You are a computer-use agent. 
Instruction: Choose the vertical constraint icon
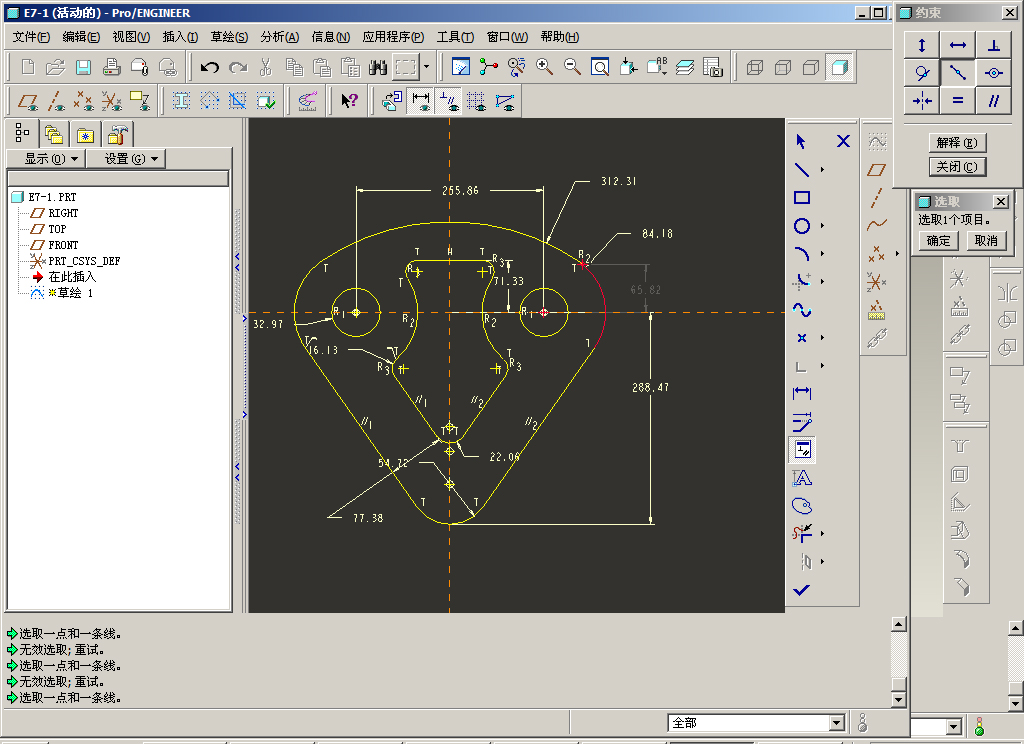tap(922, 45)
